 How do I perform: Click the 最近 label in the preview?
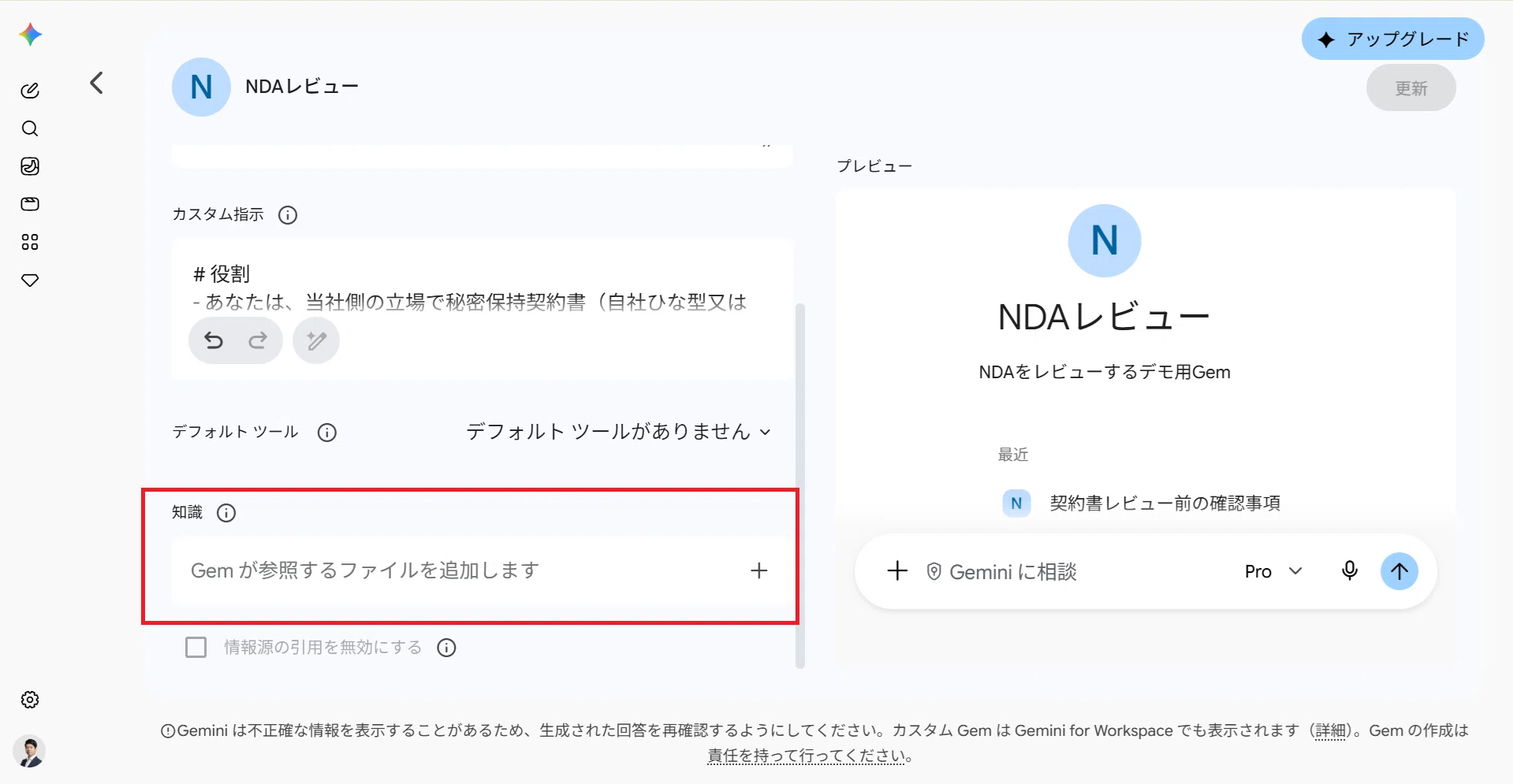click(1013, 455)
